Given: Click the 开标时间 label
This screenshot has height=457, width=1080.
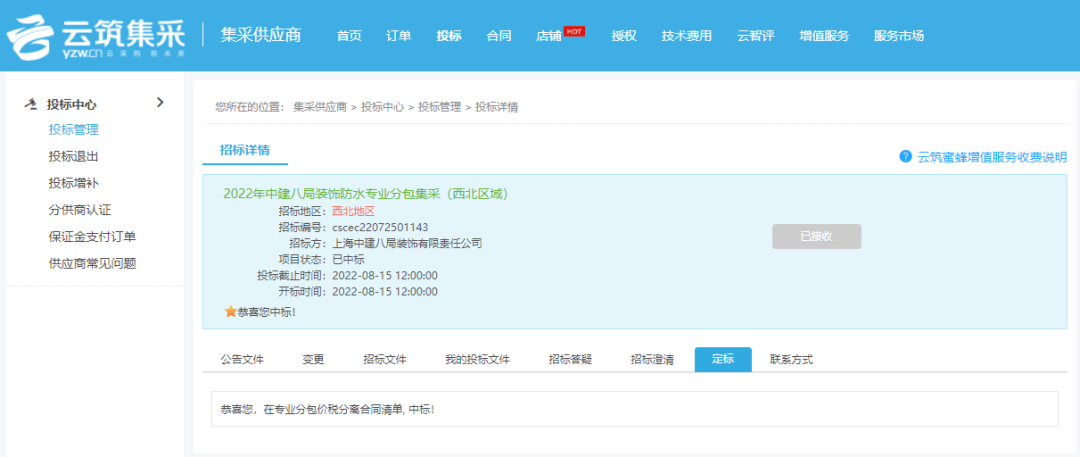Looking at the screenshot, I should tap(302, 292).
